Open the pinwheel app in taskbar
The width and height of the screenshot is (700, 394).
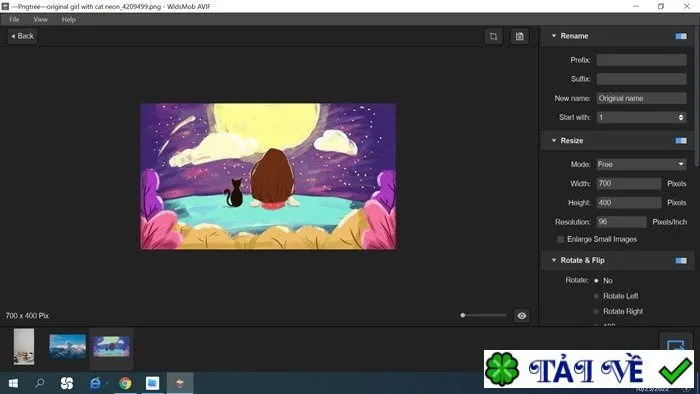click(67, 383)
